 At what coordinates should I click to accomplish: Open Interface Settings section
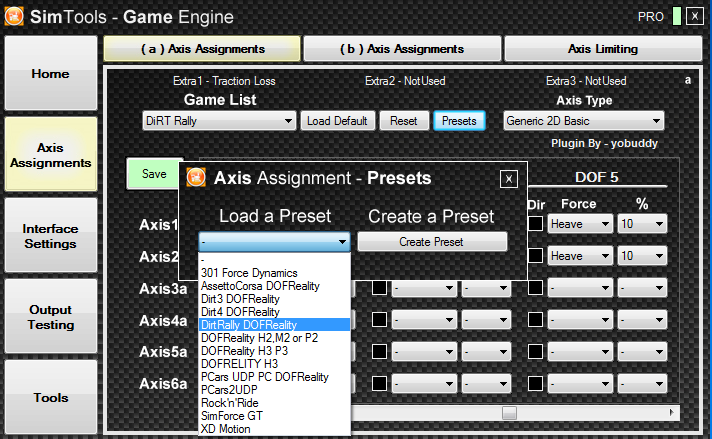(x=51, y=236)
